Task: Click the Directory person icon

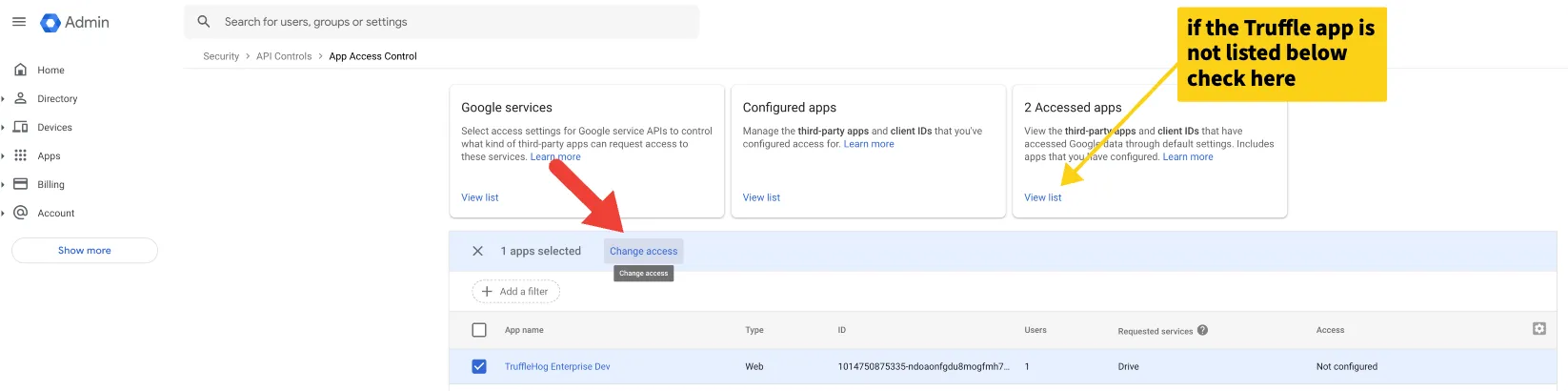Action: coord(20,98)
